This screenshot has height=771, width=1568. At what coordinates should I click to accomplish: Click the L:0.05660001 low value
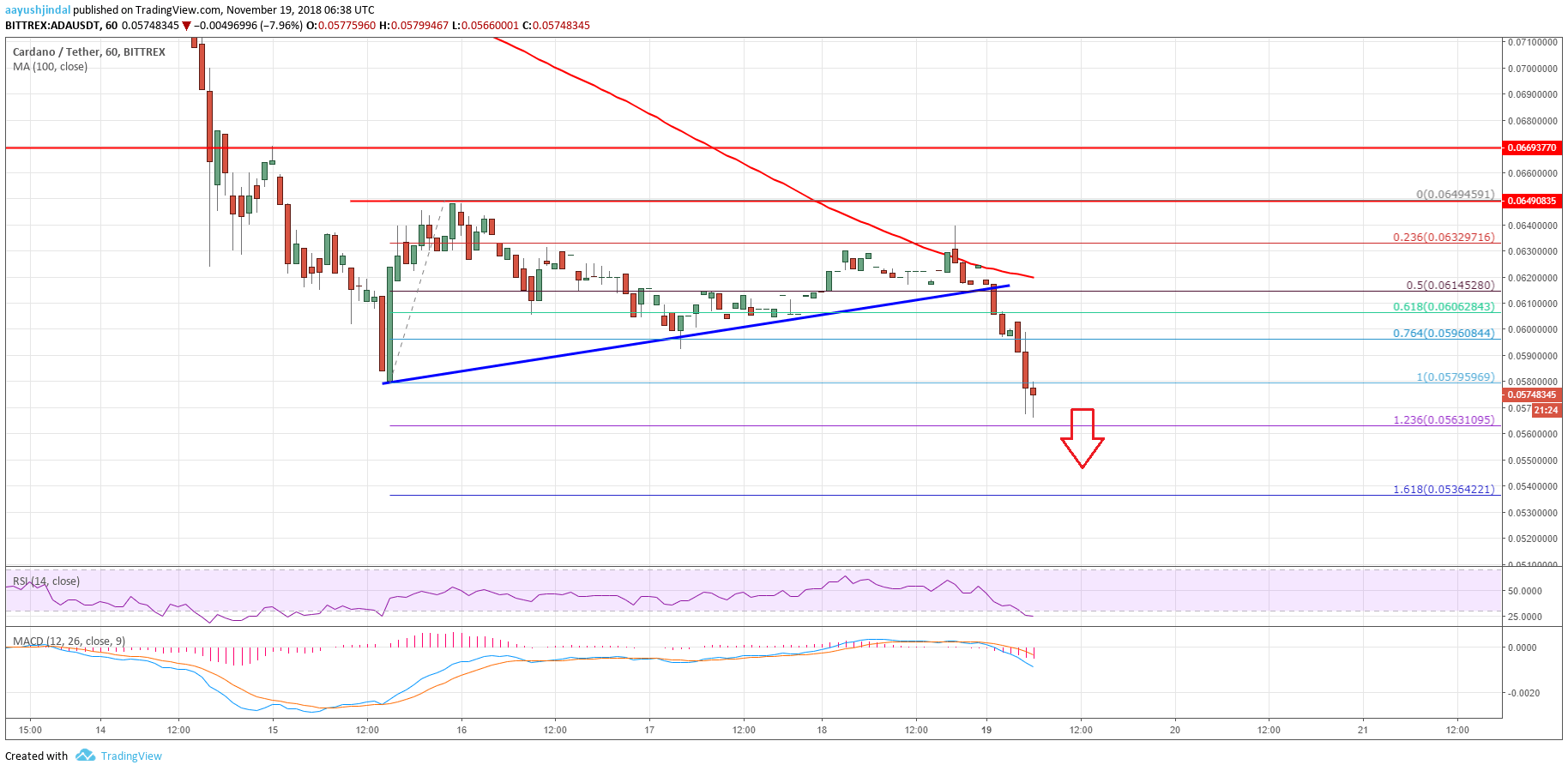pyautogui.click(x=485, y=25)
